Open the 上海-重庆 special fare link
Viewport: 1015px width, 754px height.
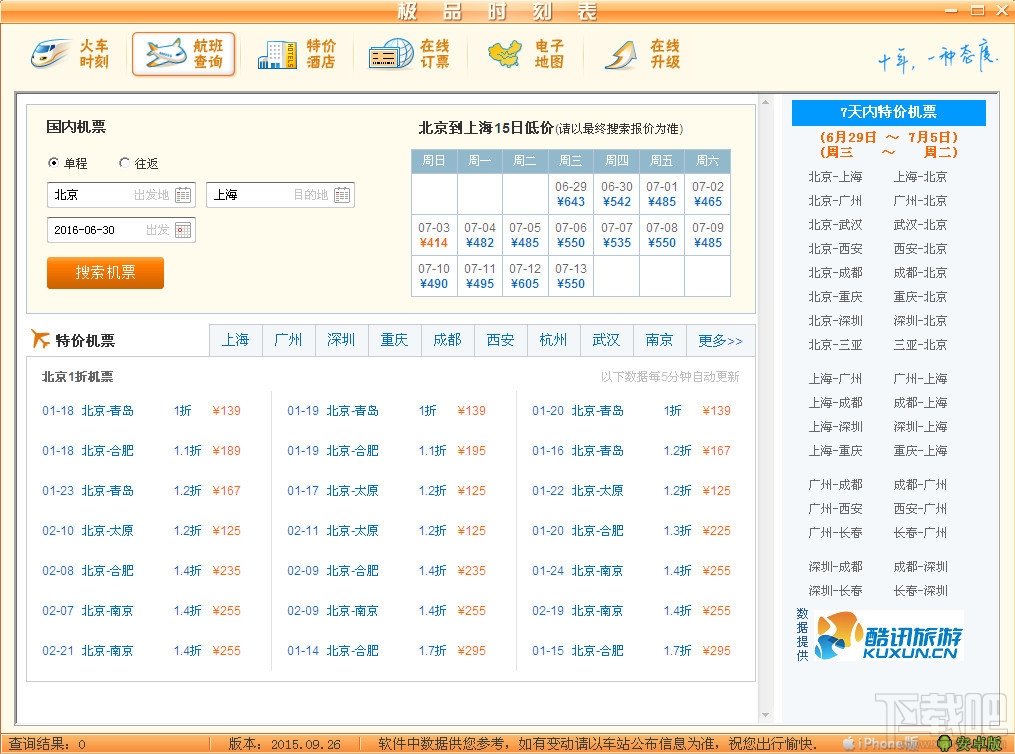click(x=835, y=451)
